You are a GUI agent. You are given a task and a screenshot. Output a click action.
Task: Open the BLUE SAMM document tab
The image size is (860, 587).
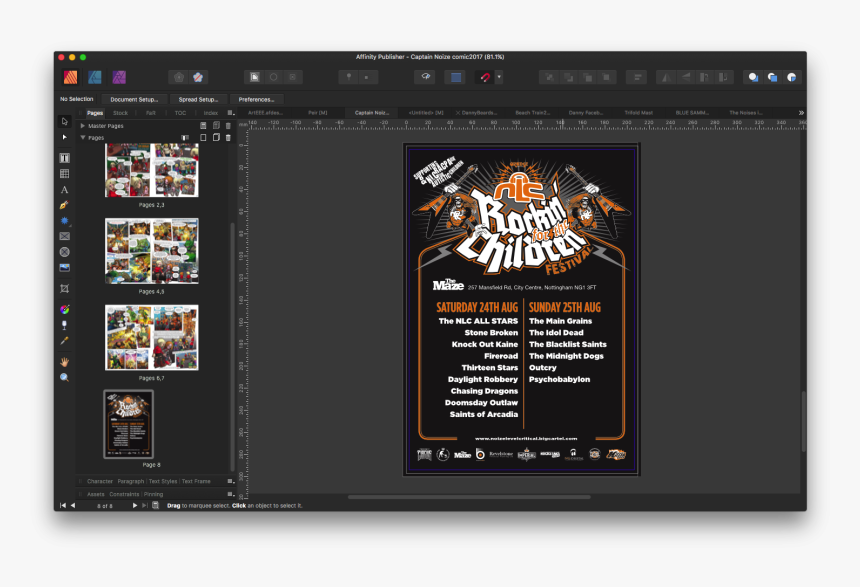692,113
